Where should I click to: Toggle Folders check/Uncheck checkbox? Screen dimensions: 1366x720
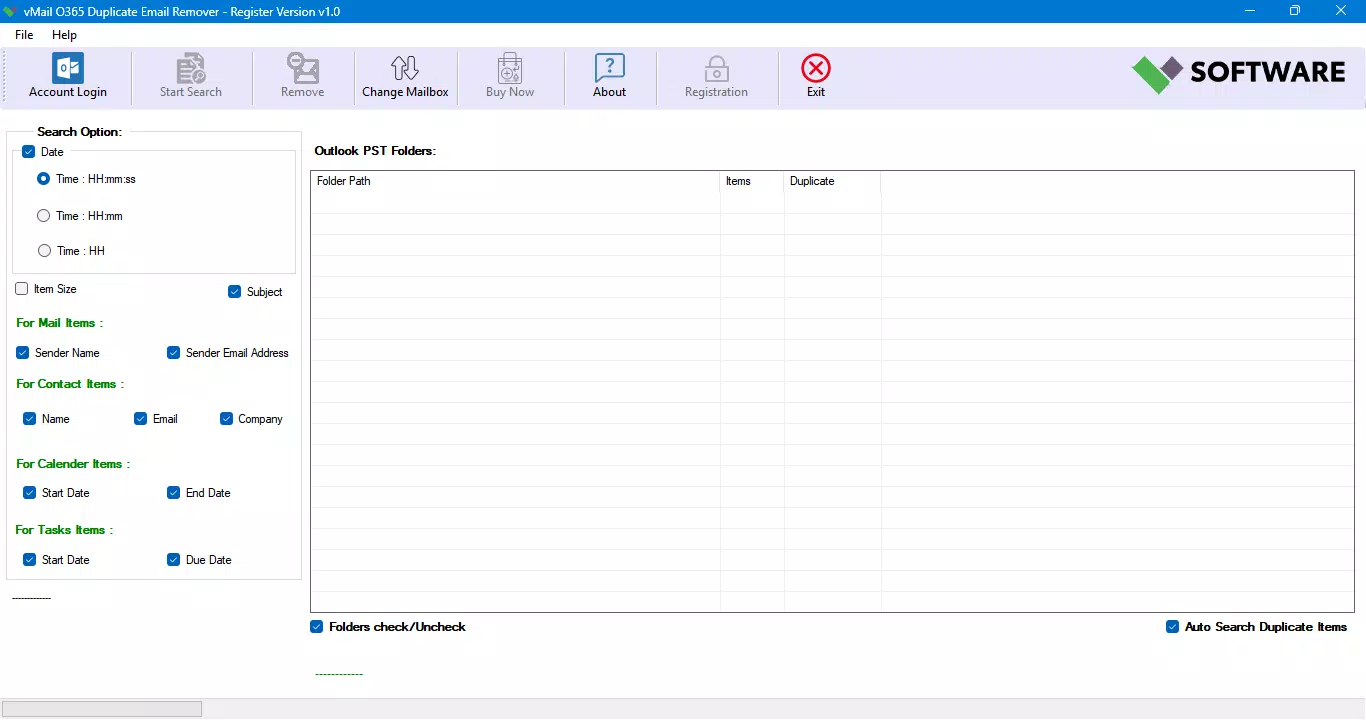(317, 627)
